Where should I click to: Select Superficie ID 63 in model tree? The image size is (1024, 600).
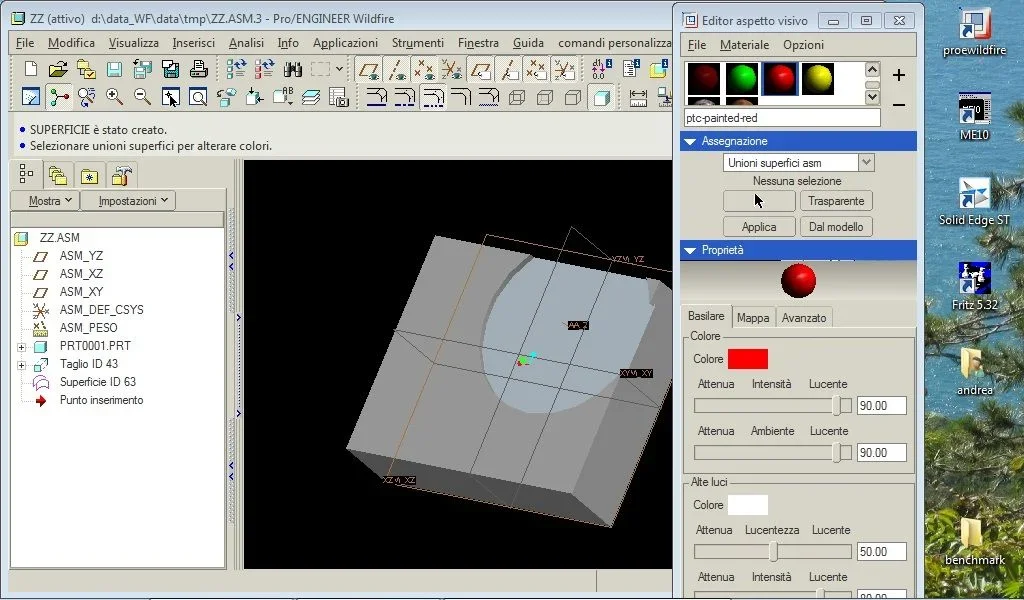97,382
